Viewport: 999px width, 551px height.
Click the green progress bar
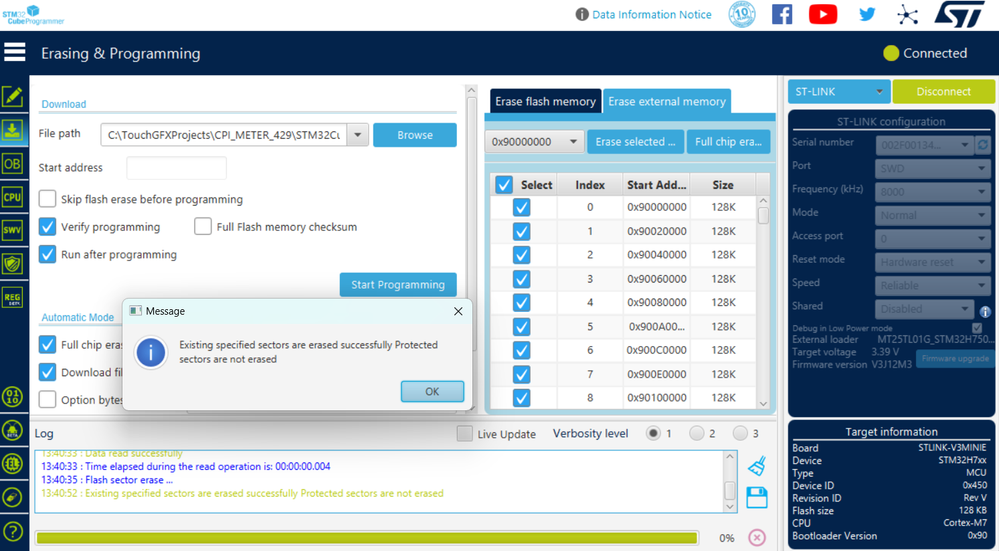366,538
